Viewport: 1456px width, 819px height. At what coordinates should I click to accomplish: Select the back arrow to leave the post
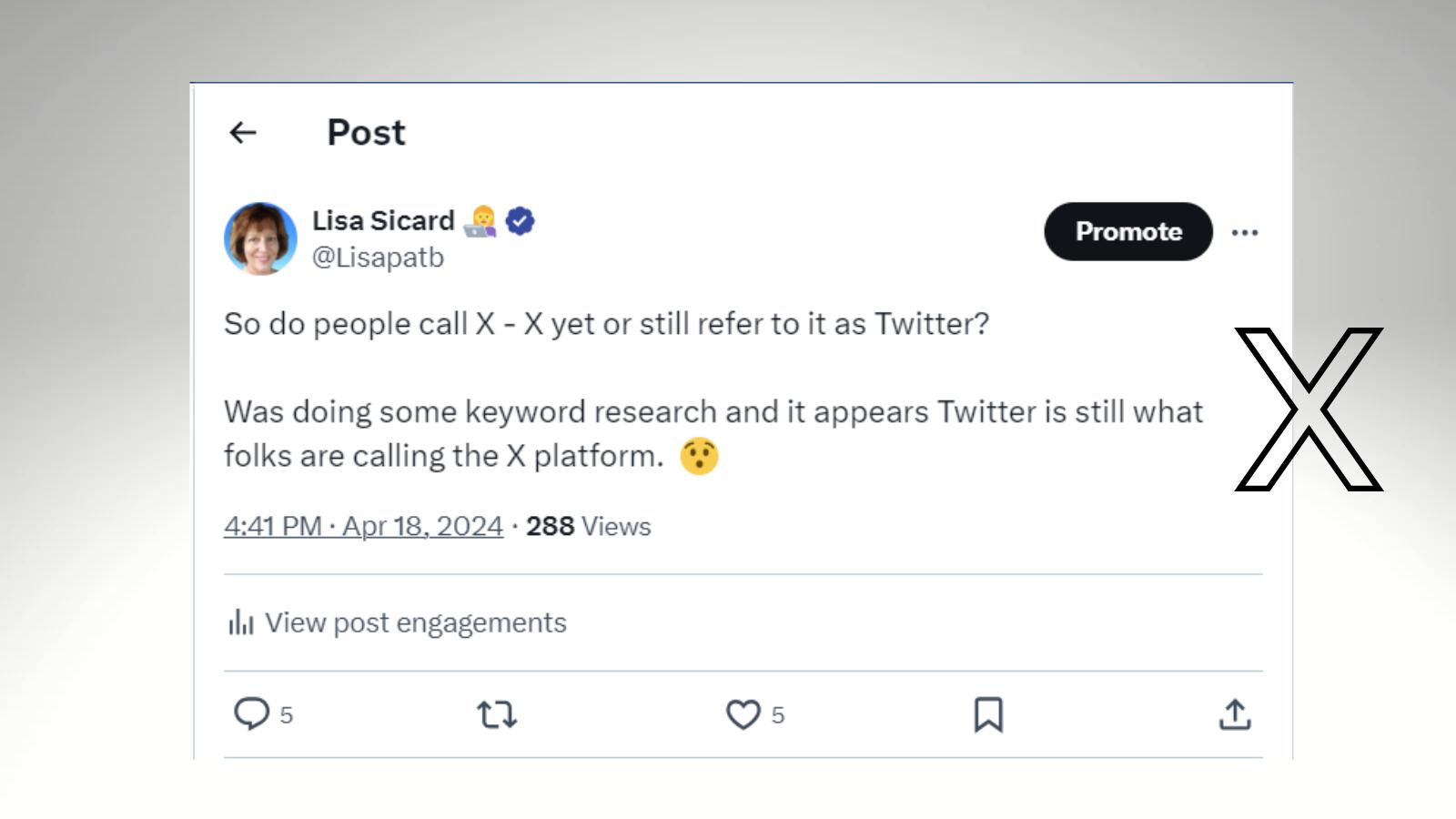point(244,133)
